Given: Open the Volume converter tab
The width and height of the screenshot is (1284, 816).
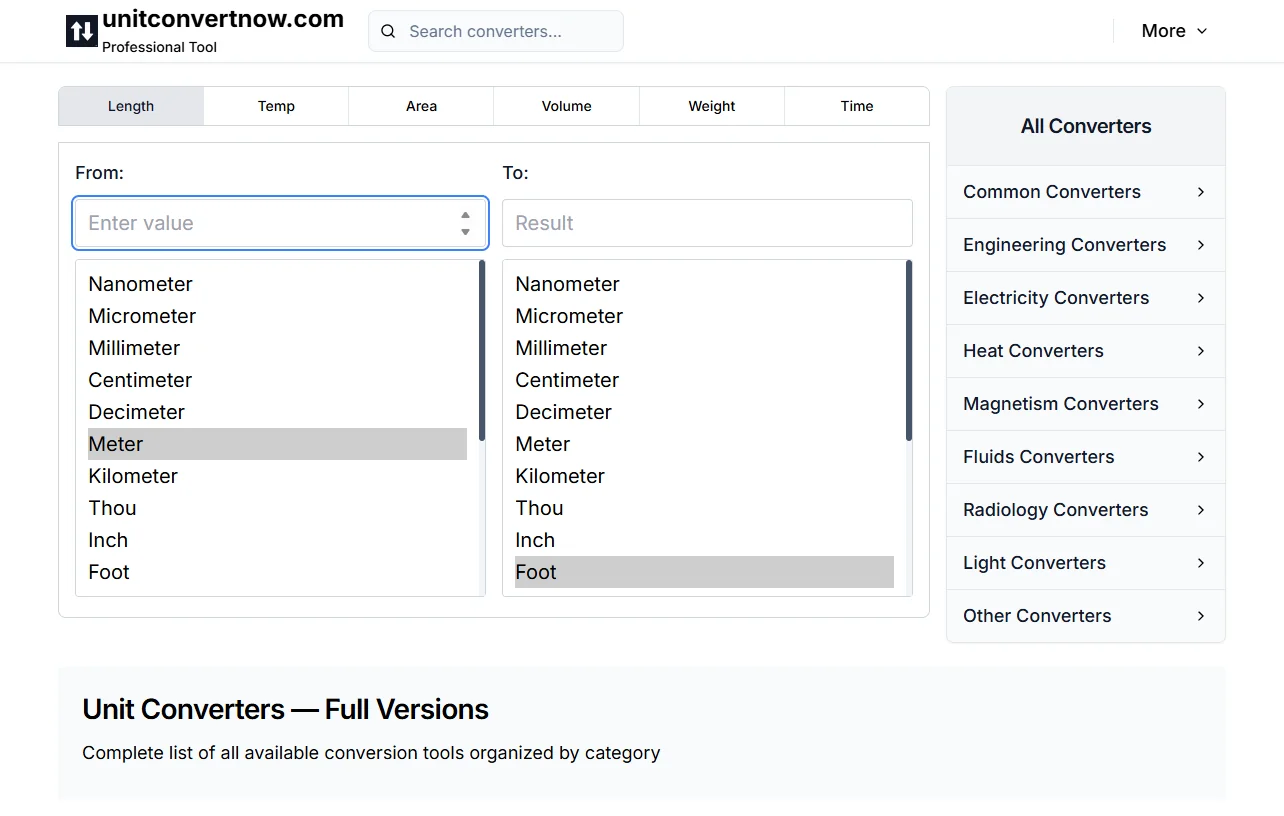Looking at the screenshot, I should click(566, 106).
